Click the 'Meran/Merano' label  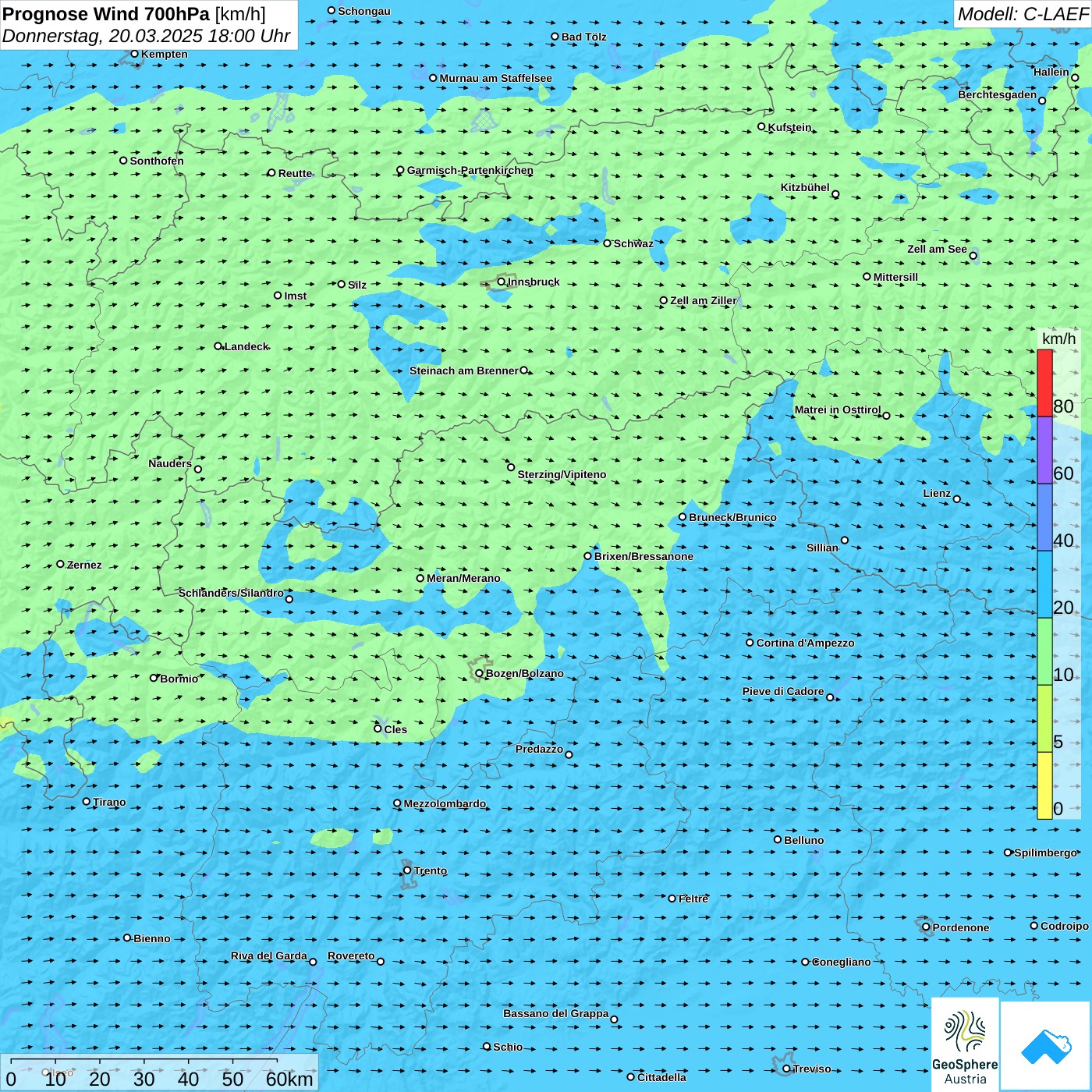463,578
